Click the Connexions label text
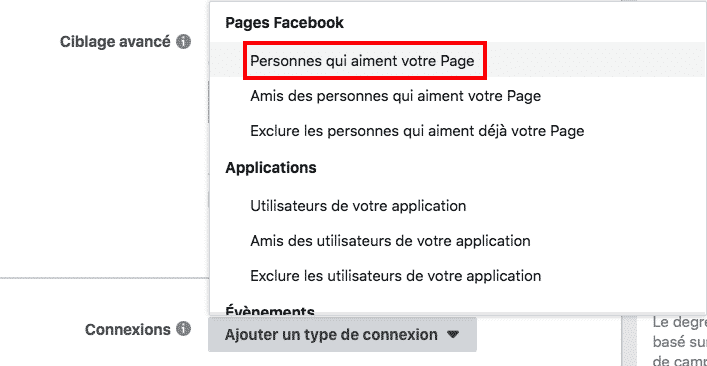 (128, 329)
